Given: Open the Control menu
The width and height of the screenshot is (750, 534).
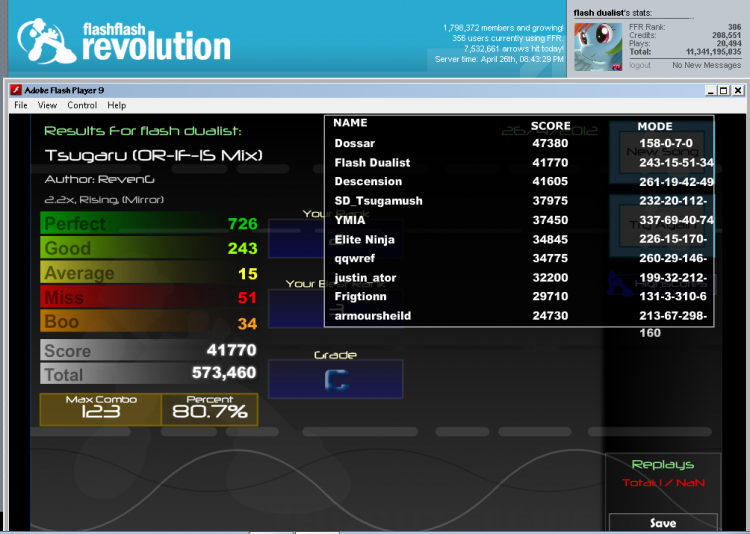Looking at the screenshot, I should 82,105.
